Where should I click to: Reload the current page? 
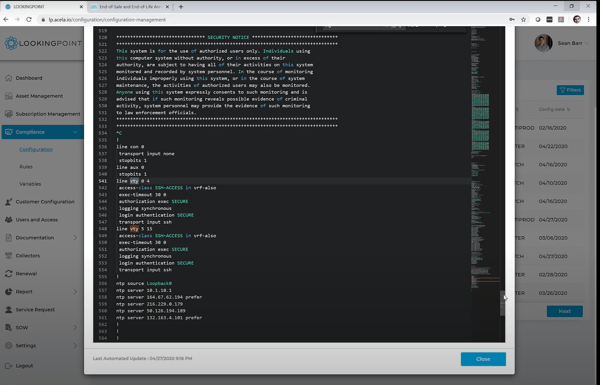[29, 20]
